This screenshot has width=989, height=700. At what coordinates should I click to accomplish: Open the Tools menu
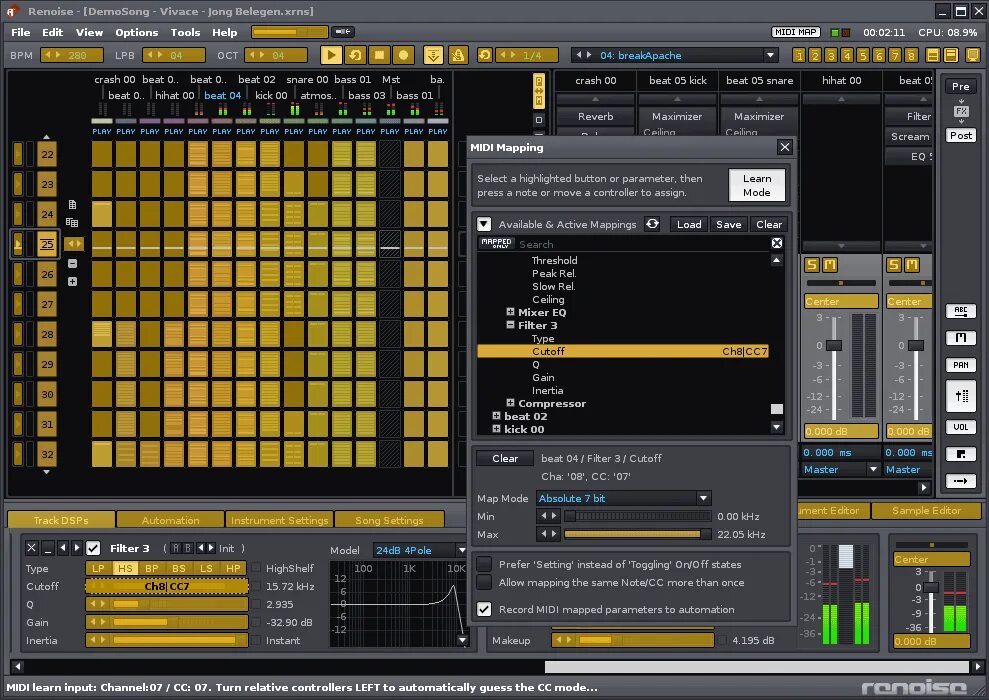(x=185, y=32)
